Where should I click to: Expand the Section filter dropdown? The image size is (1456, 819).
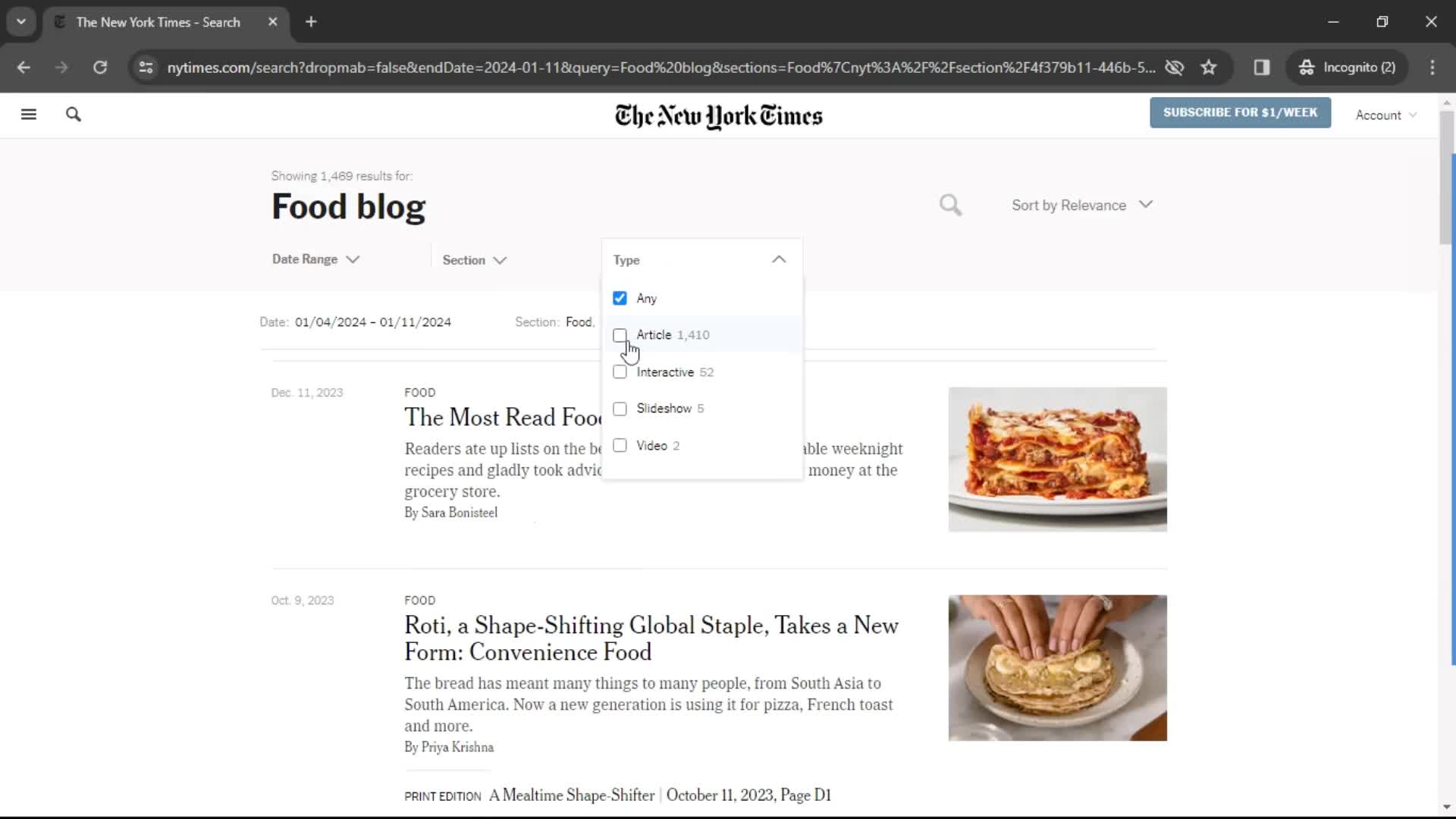(475, 260)
